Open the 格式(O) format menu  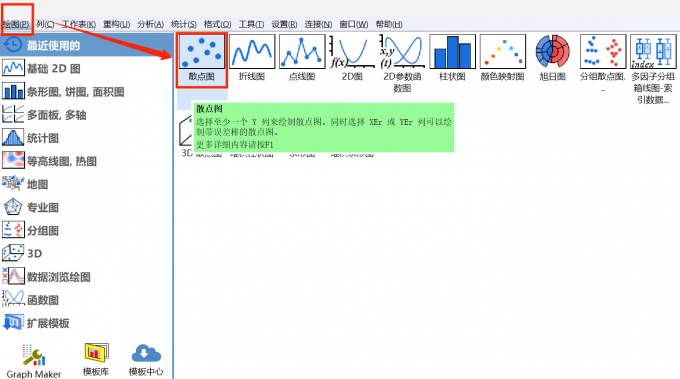pyautogui.click(x=218, y=24)
